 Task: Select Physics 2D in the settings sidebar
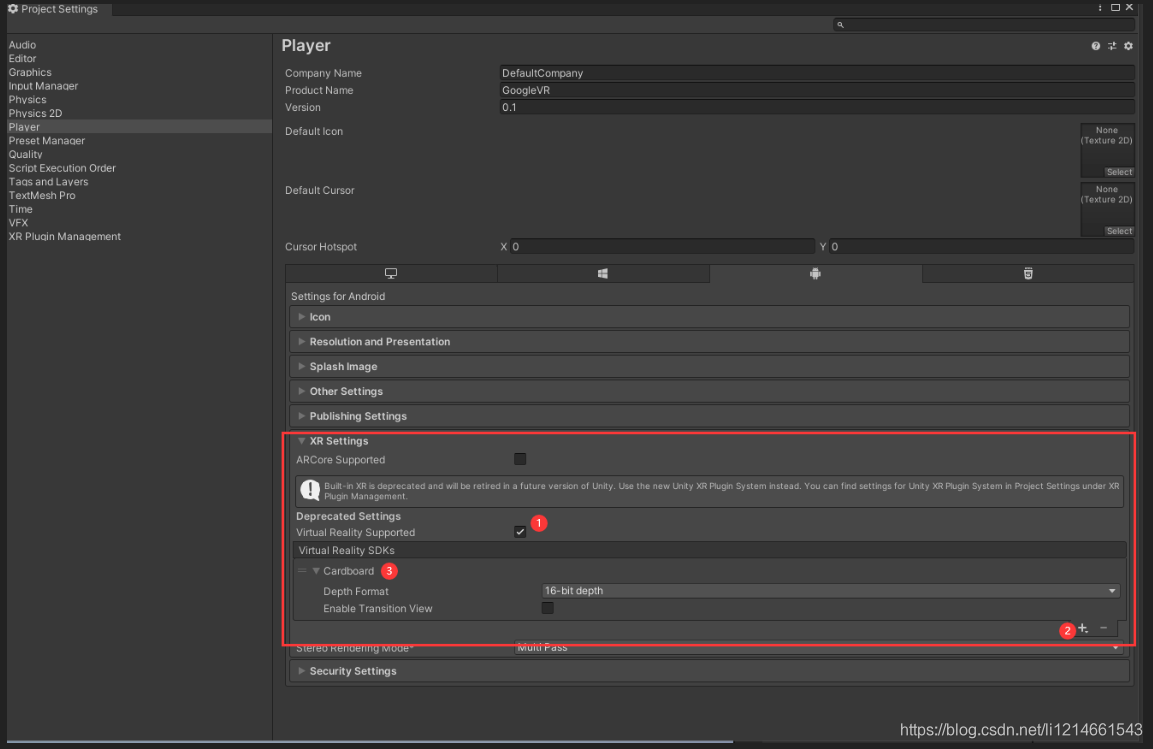click(x=33, y=113)
